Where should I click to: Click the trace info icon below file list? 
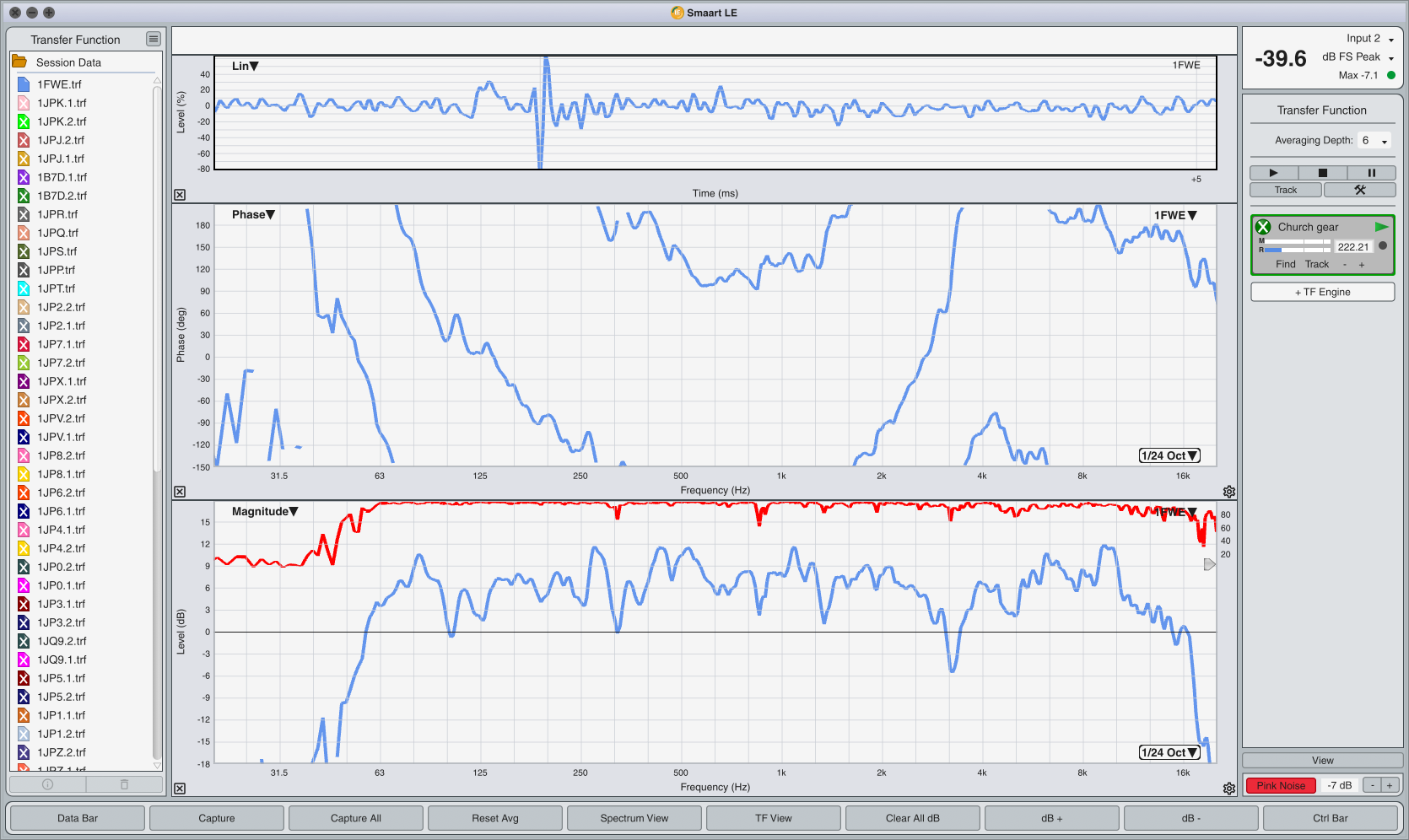click(x=47, y=784)
